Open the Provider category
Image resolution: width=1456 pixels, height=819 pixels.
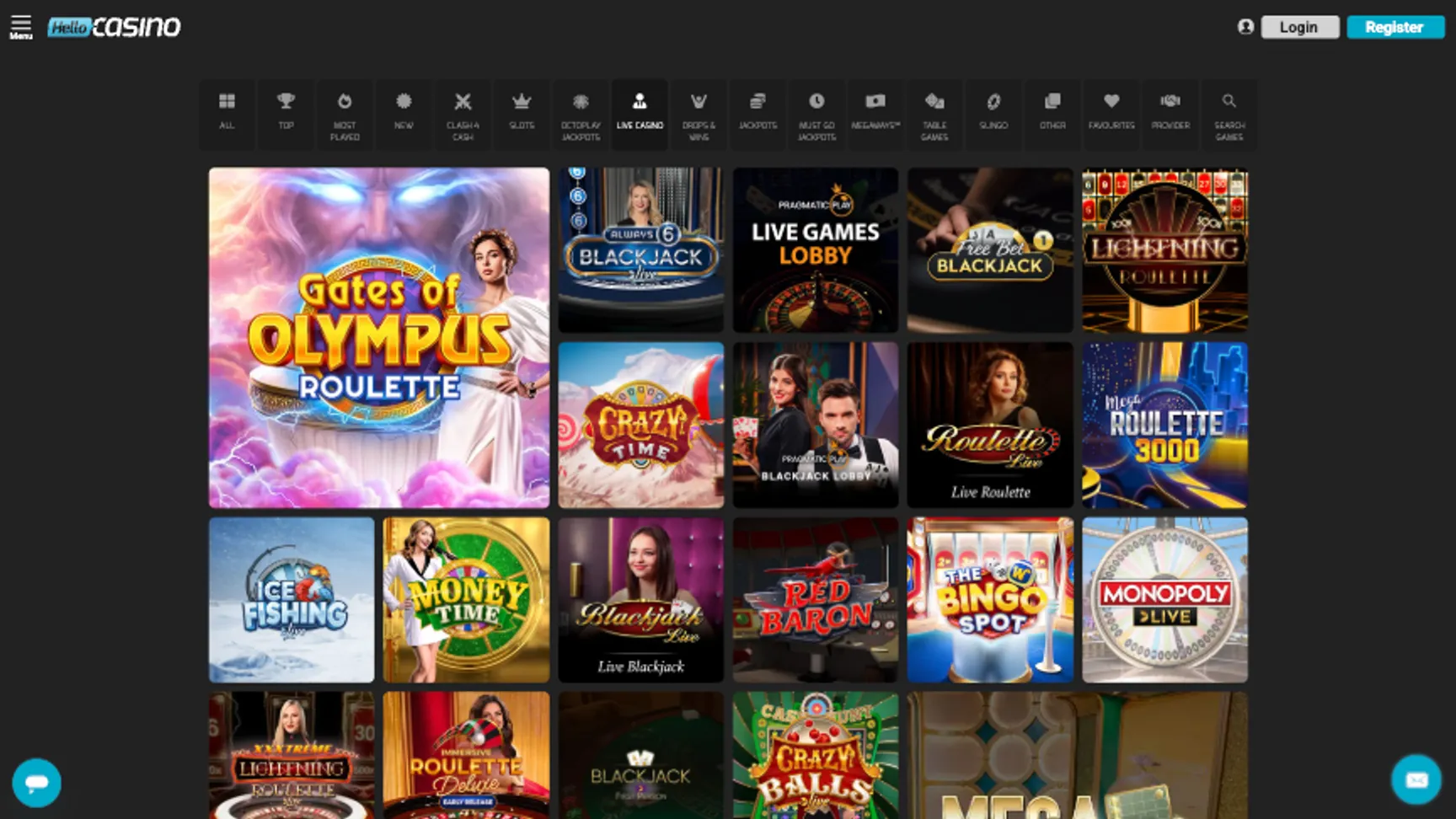click(x=1170, y=115)
